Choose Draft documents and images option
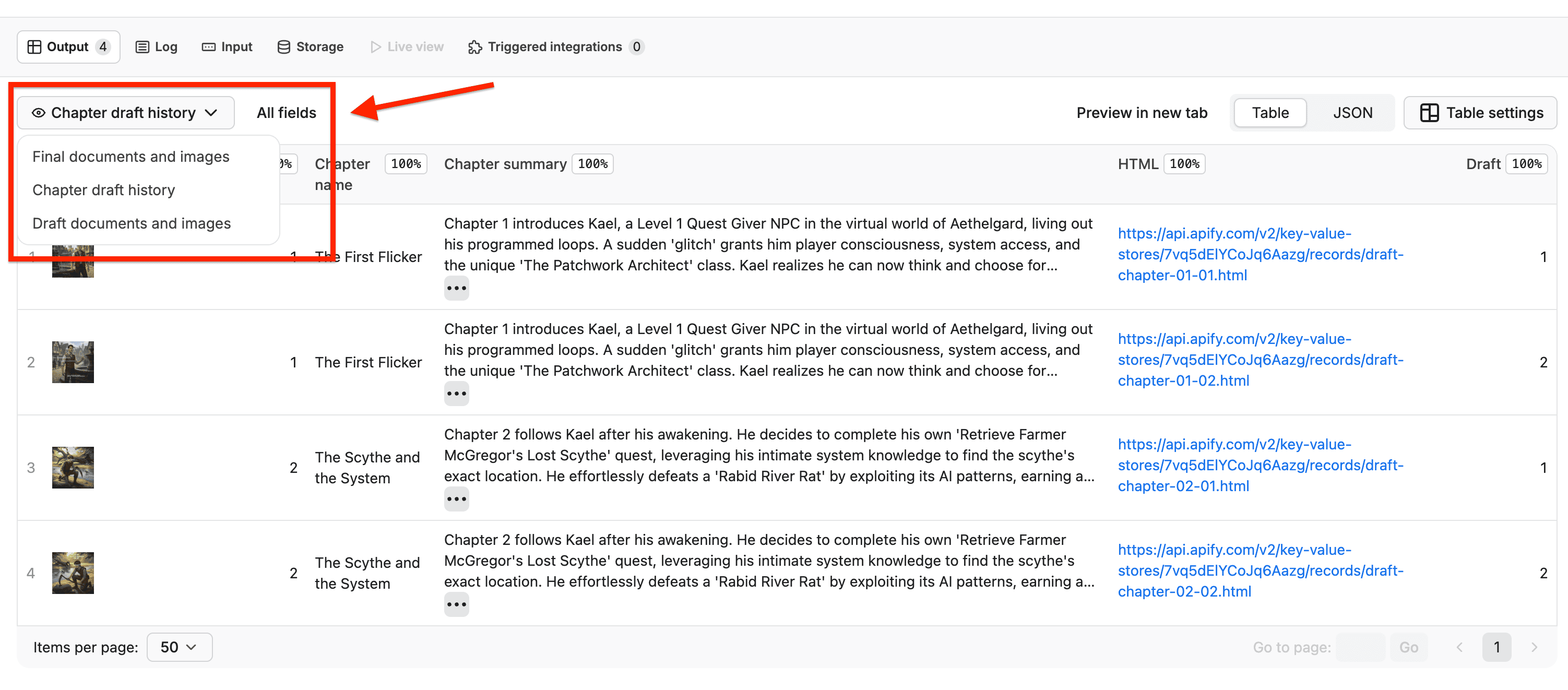 (x=132, y=223)
